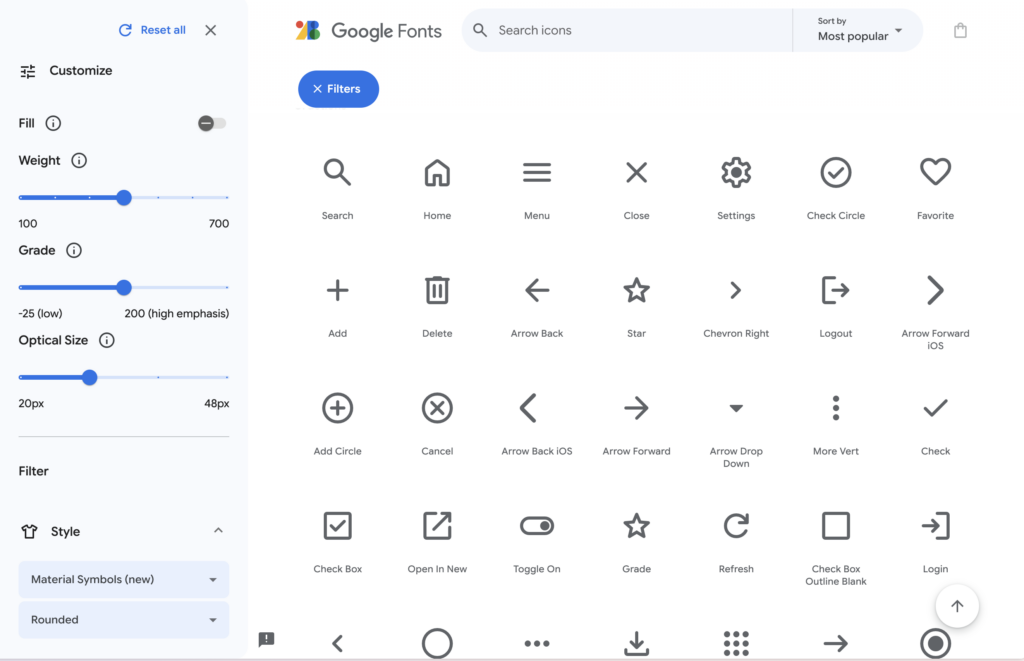Screen dimensions: 1024x661
Task: Open the feedback report icon
Action: 266,639
